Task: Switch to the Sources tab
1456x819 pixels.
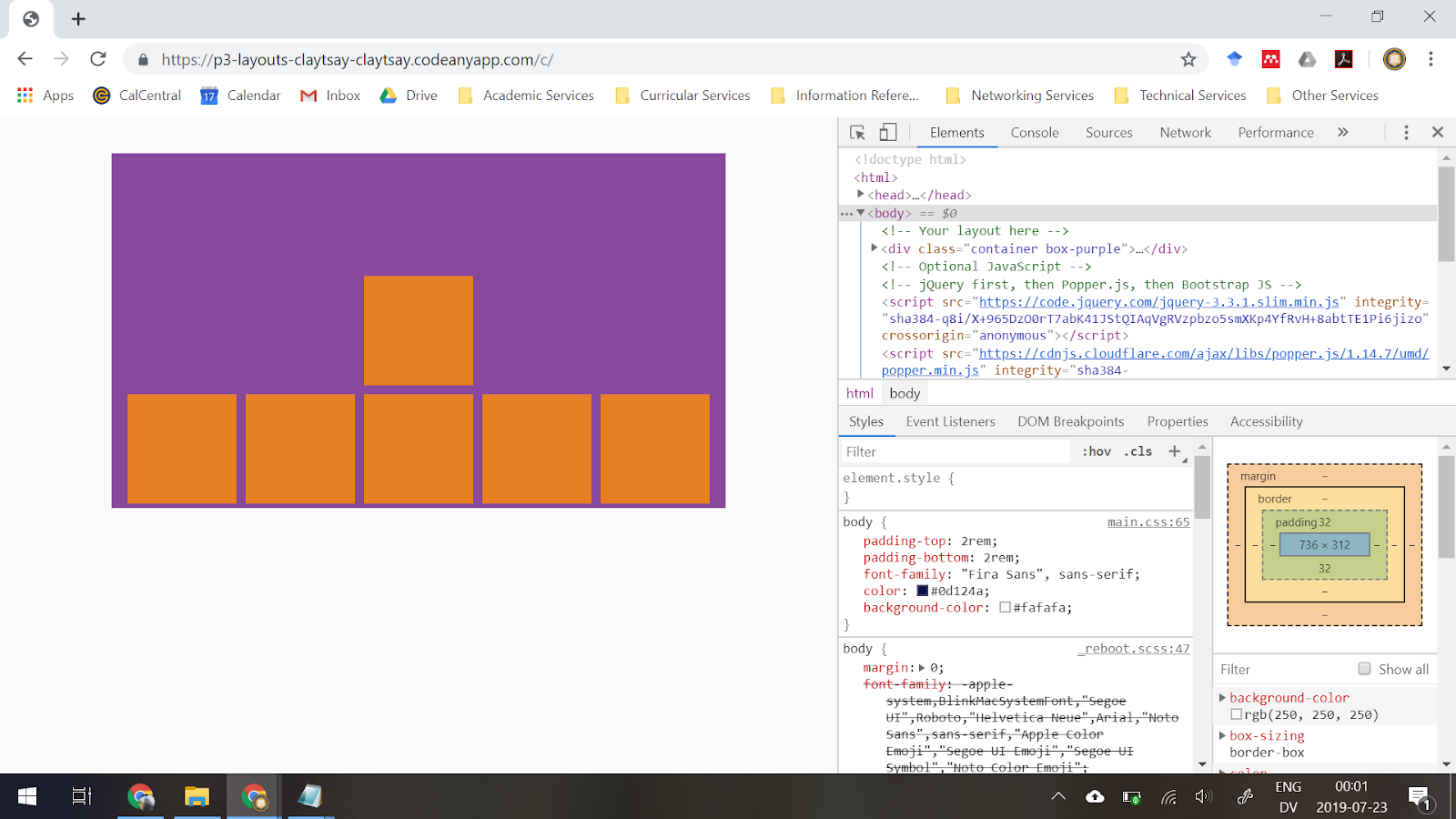Action: (1109, 133)
